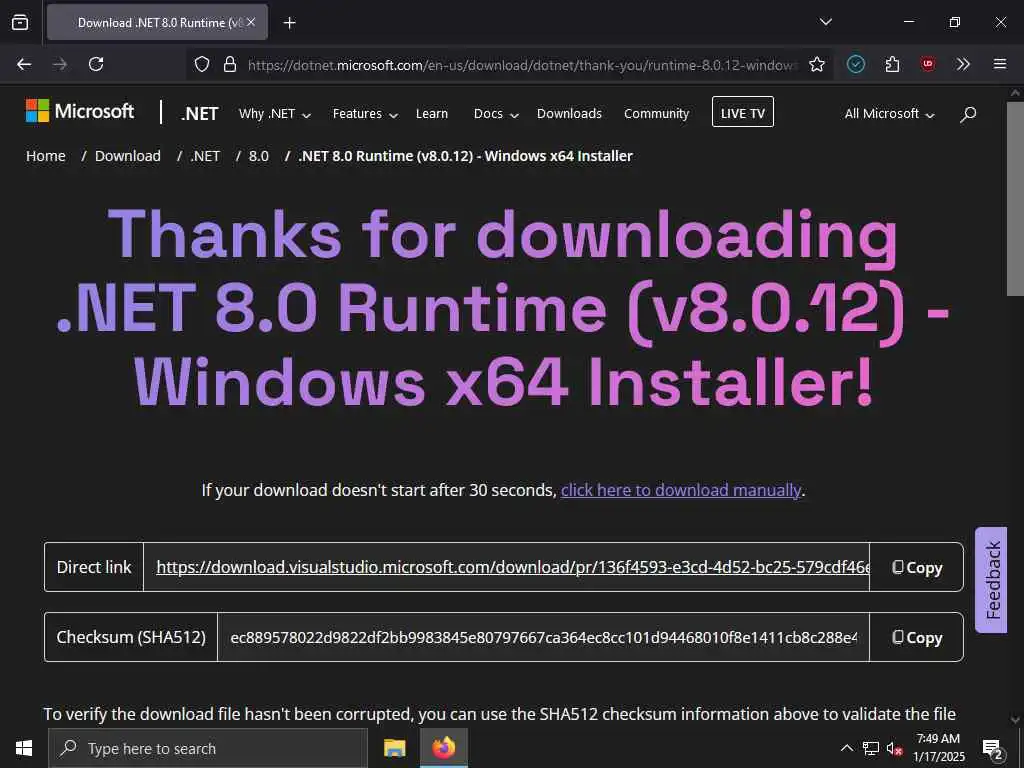Open the site search magnifier icon
Viewport: 1024px width, 768px height.
968,114
